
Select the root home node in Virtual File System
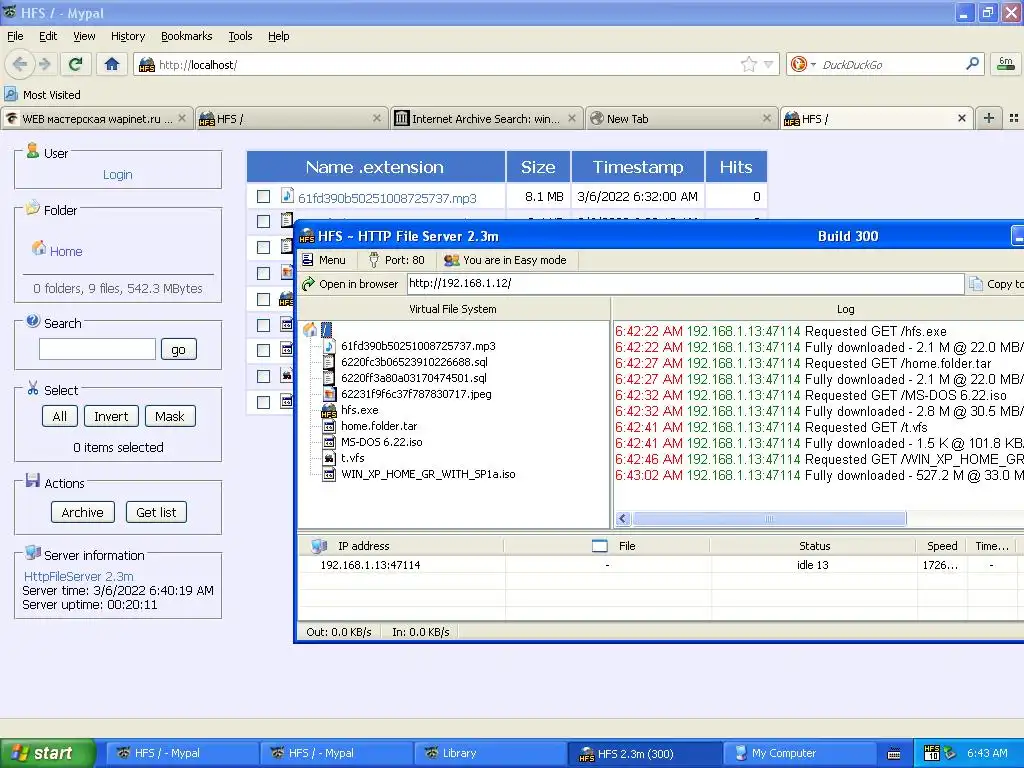pyautogui.click(x=327, y=330)
